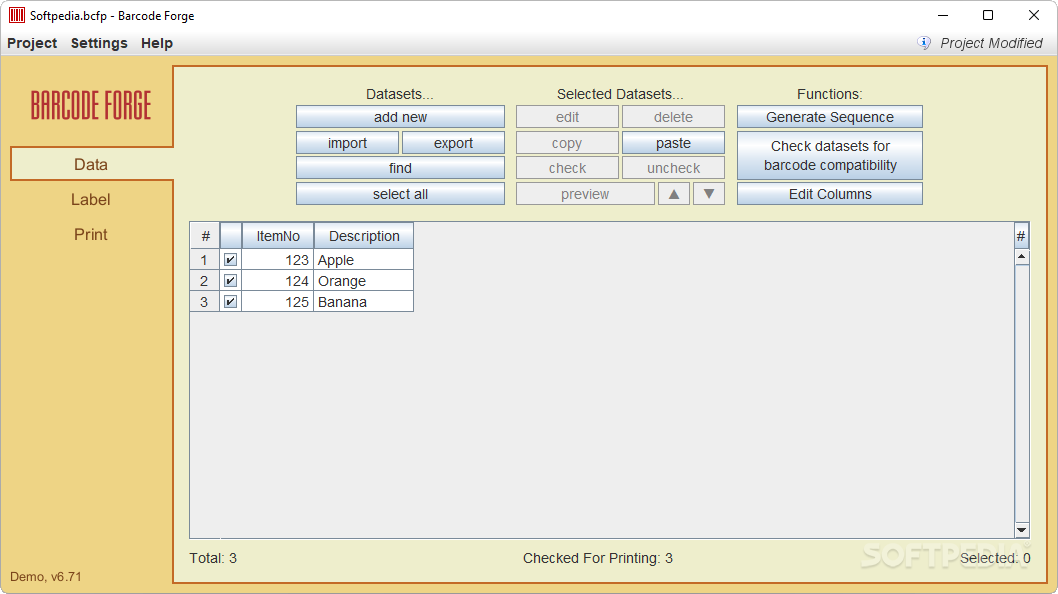This screenshot has width=1058, height=594.
Task: Click the preview button
Action: [585, 194]
